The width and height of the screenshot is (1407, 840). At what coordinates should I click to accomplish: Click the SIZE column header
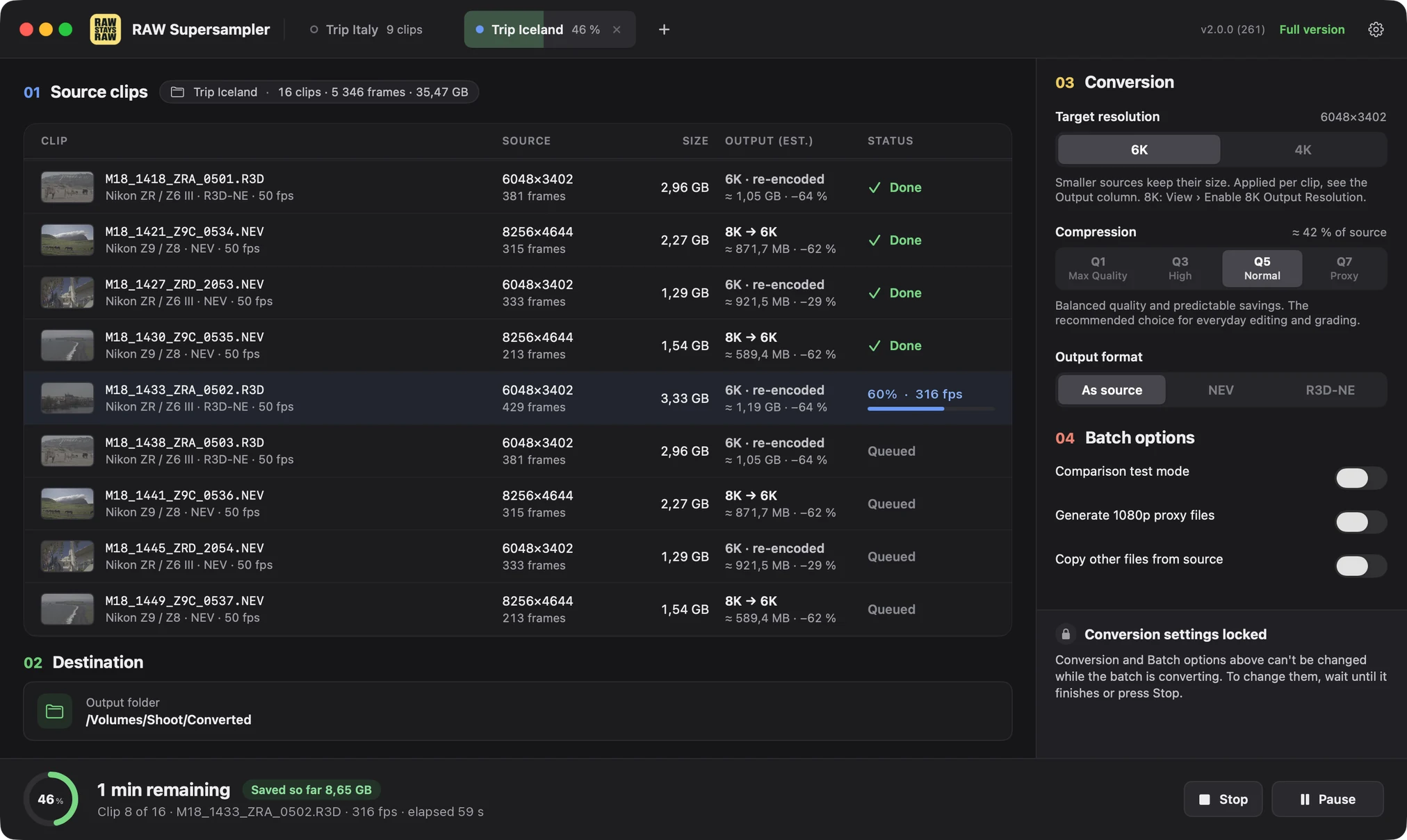[x=695, y=140]
